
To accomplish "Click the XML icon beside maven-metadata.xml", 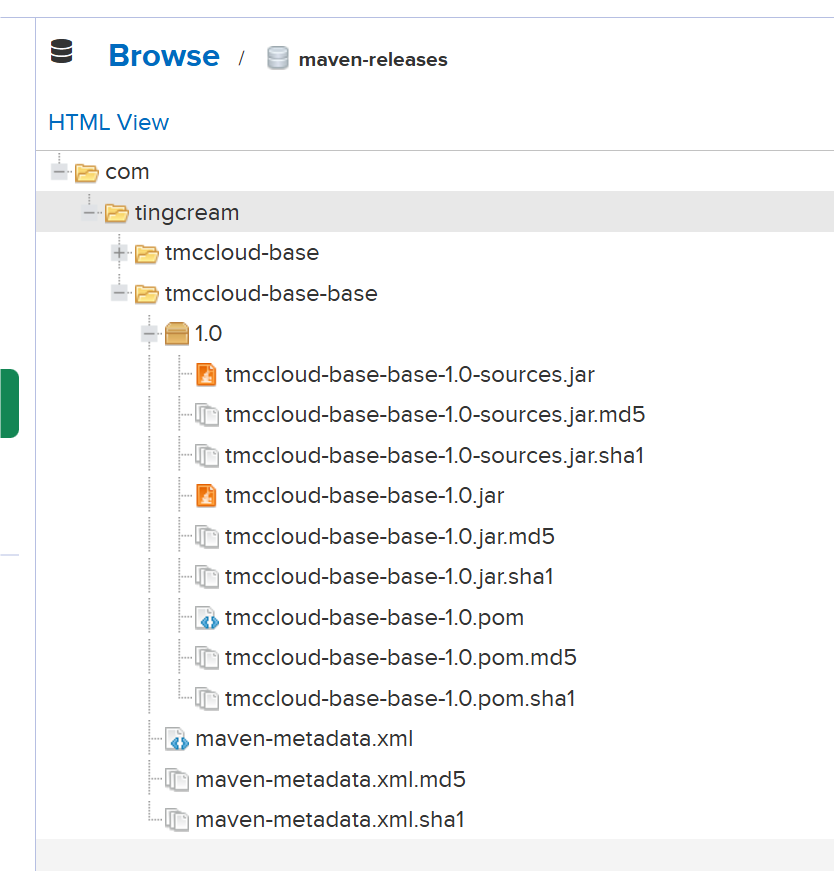I will pos(177,739).
